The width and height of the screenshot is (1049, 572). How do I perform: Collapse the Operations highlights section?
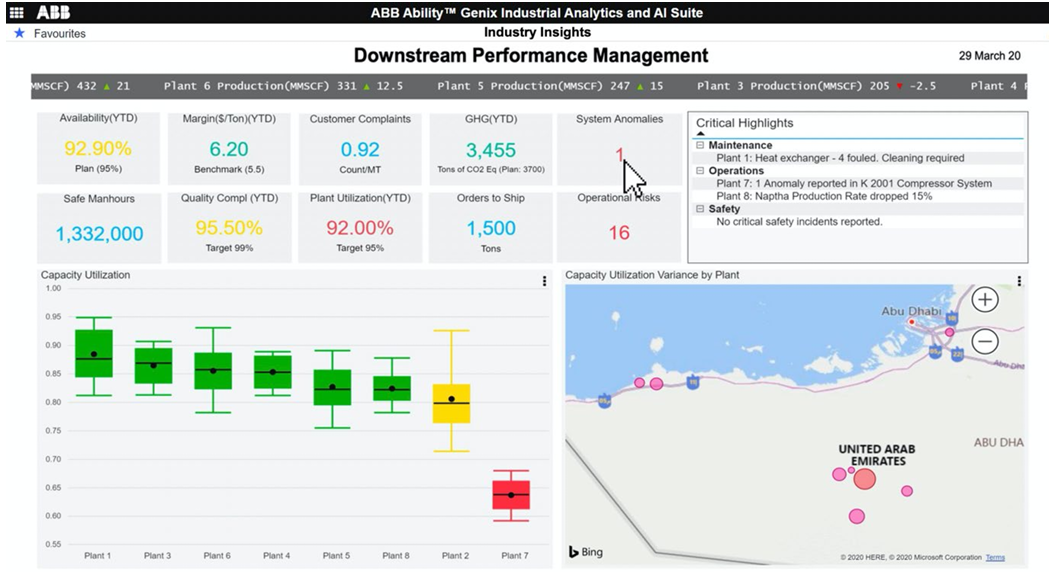click(700, 171)
